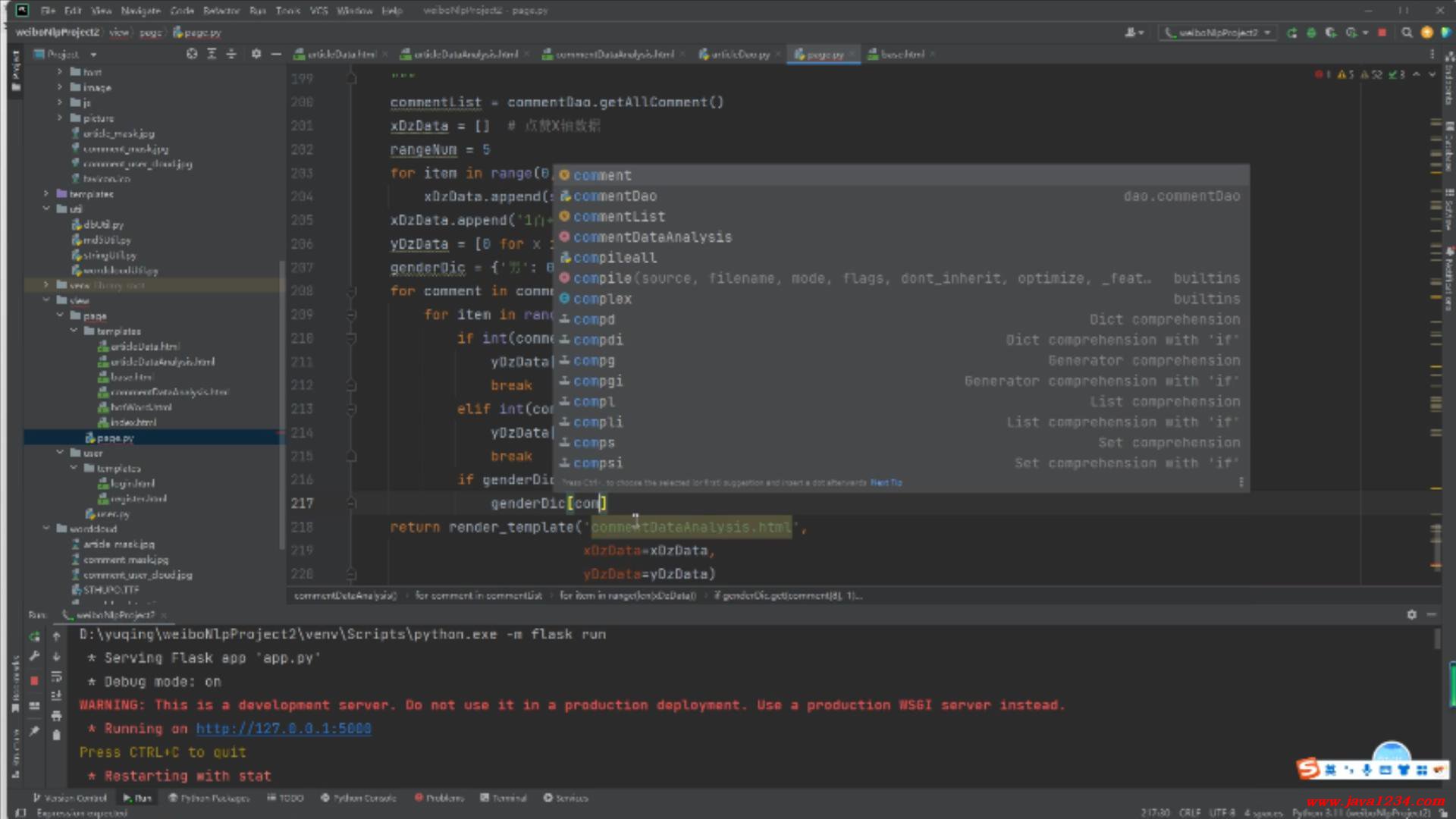The image size is (1456, 819).
Task: Toggle scroll to end in Run console
Action: [56, 695]
